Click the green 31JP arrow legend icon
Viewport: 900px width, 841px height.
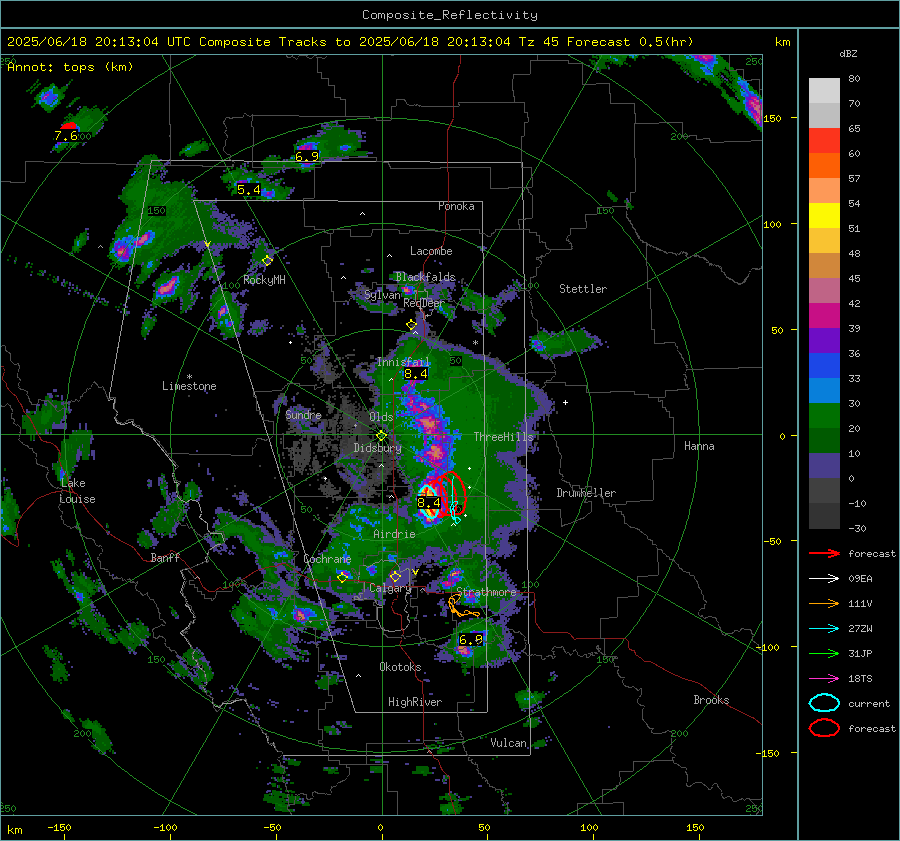pos(824,653)
